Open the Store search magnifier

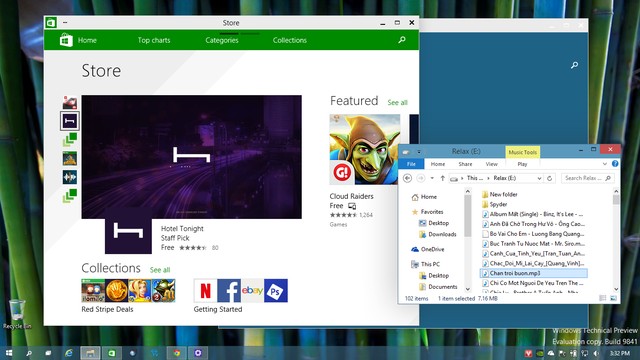coord(402,40)
